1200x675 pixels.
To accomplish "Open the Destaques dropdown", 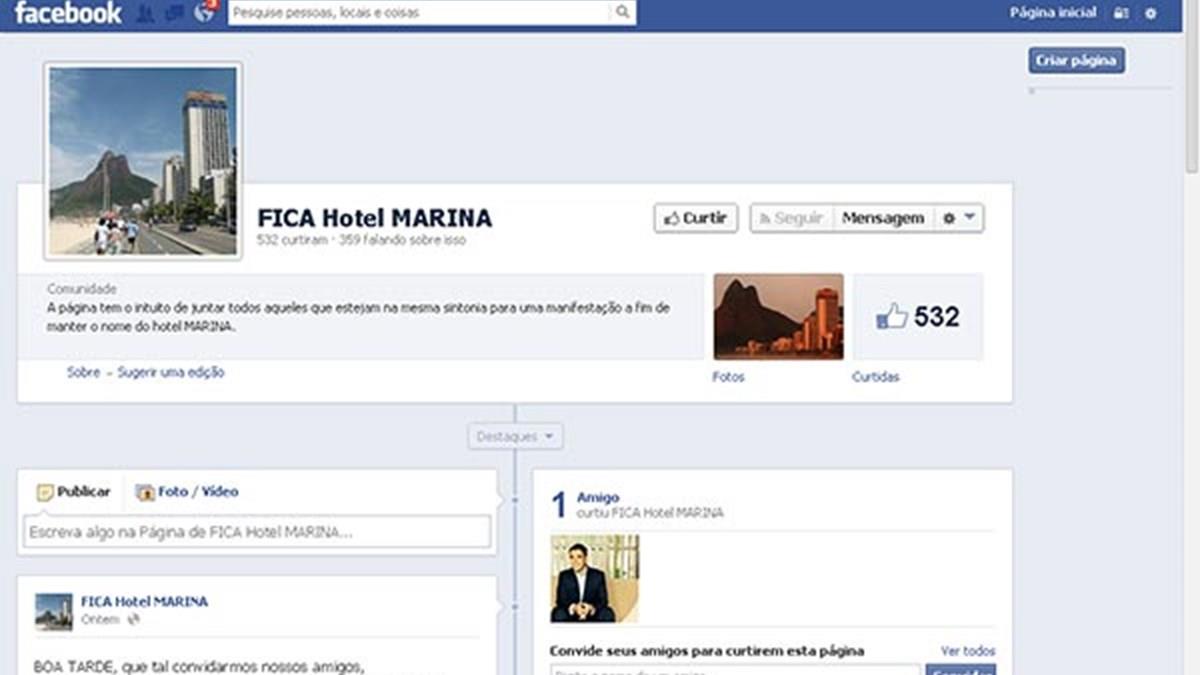I will tap(515, 437).
